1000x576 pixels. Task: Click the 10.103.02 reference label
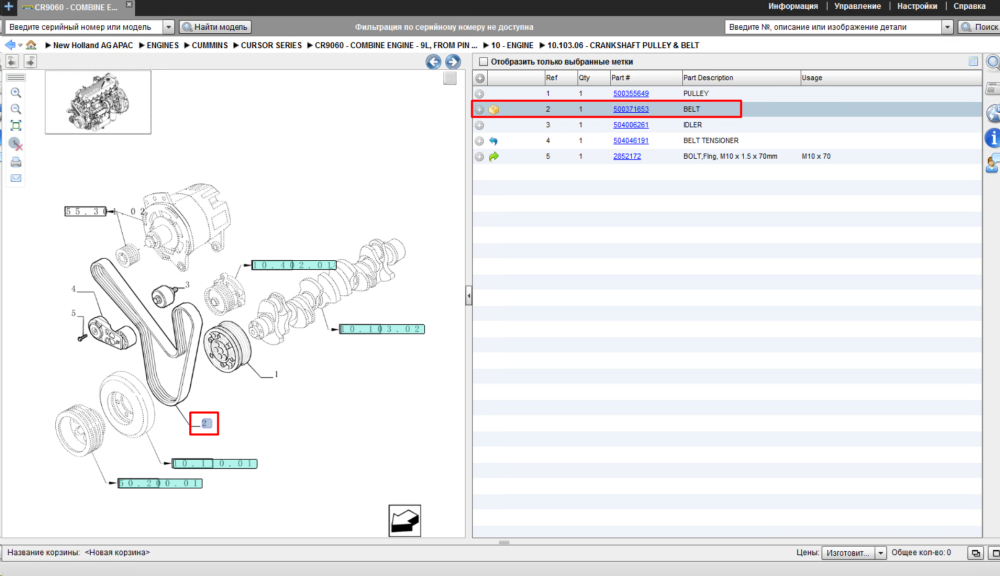click(x=381, y=329)
